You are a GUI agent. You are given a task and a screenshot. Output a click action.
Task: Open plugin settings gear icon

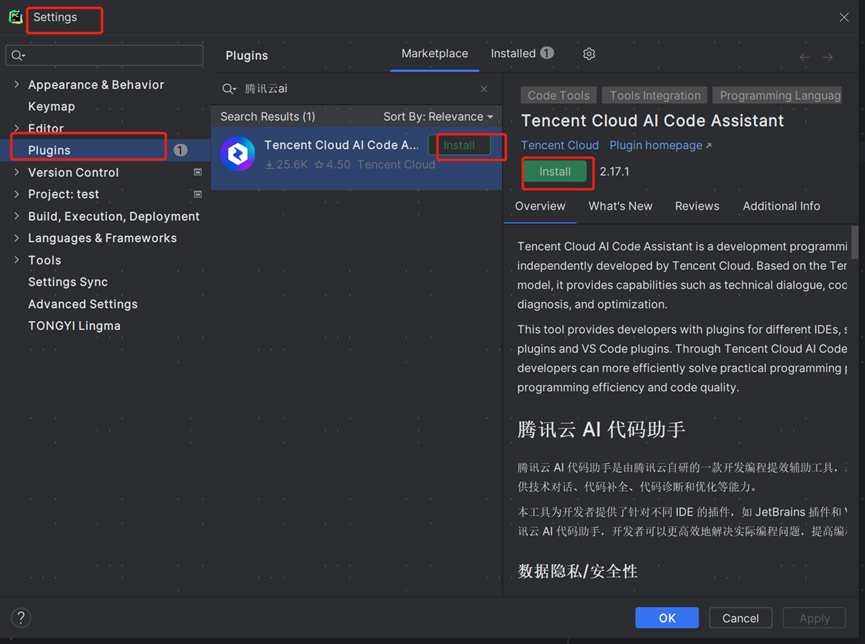click(589, 54)
